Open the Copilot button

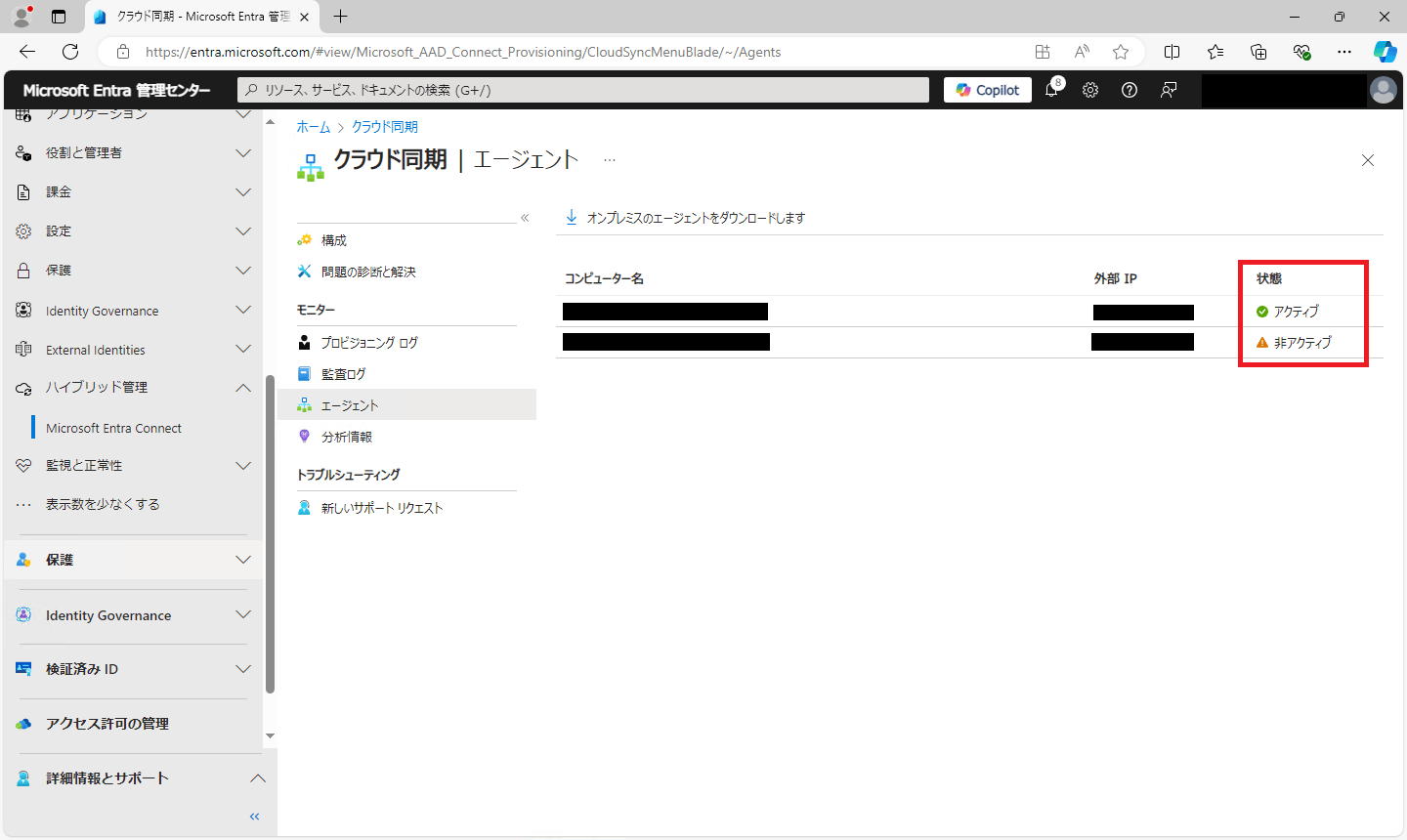pyautogui.click(x=988, y=90)
